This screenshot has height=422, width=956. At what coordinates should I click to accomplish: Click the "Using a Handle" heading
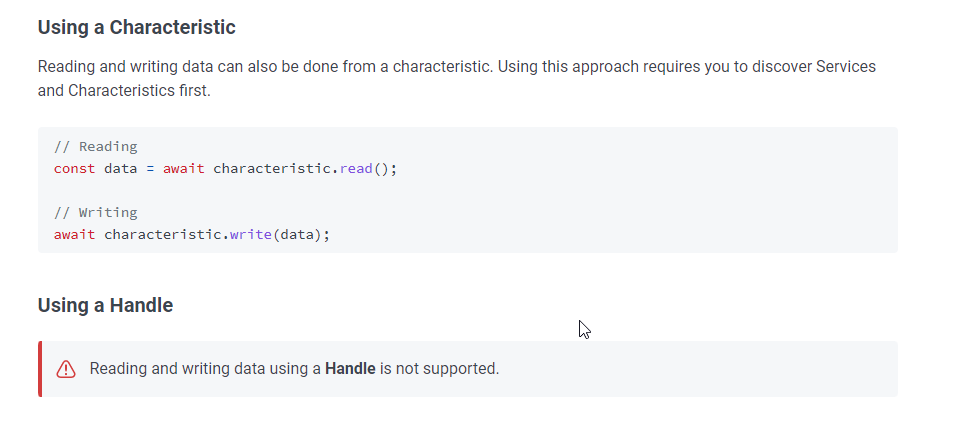tap(105, 305)
